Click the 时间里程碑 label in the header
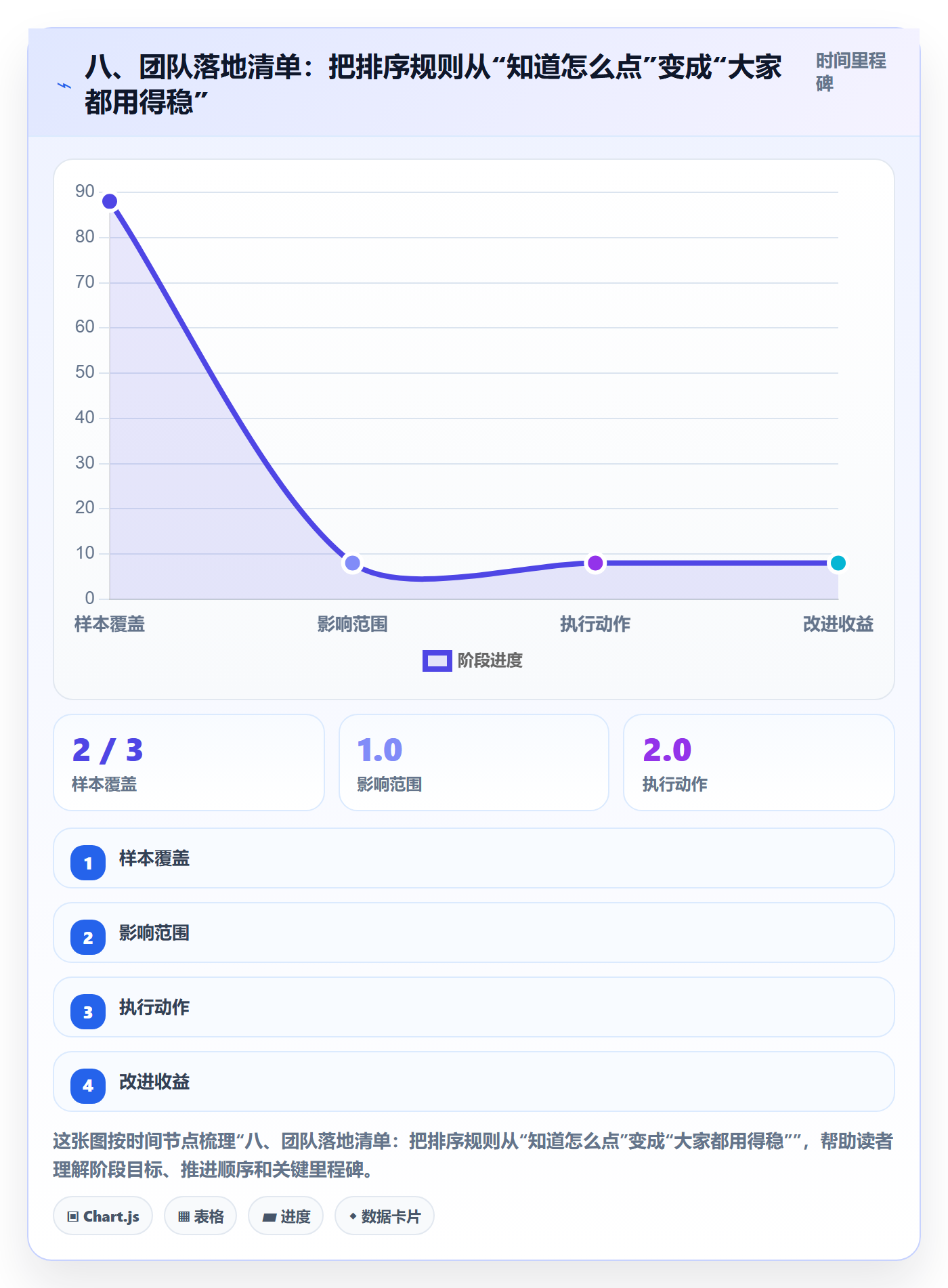948x1288 pixels. tap(850, 72)
